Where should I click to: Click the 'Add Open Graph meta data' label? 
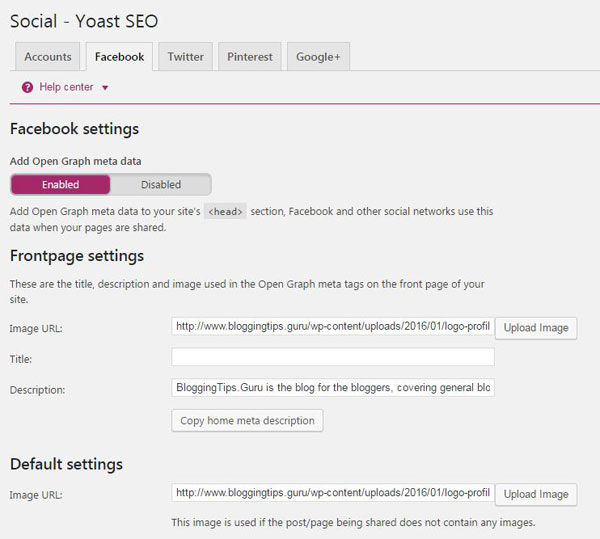(x=75, y=161)
